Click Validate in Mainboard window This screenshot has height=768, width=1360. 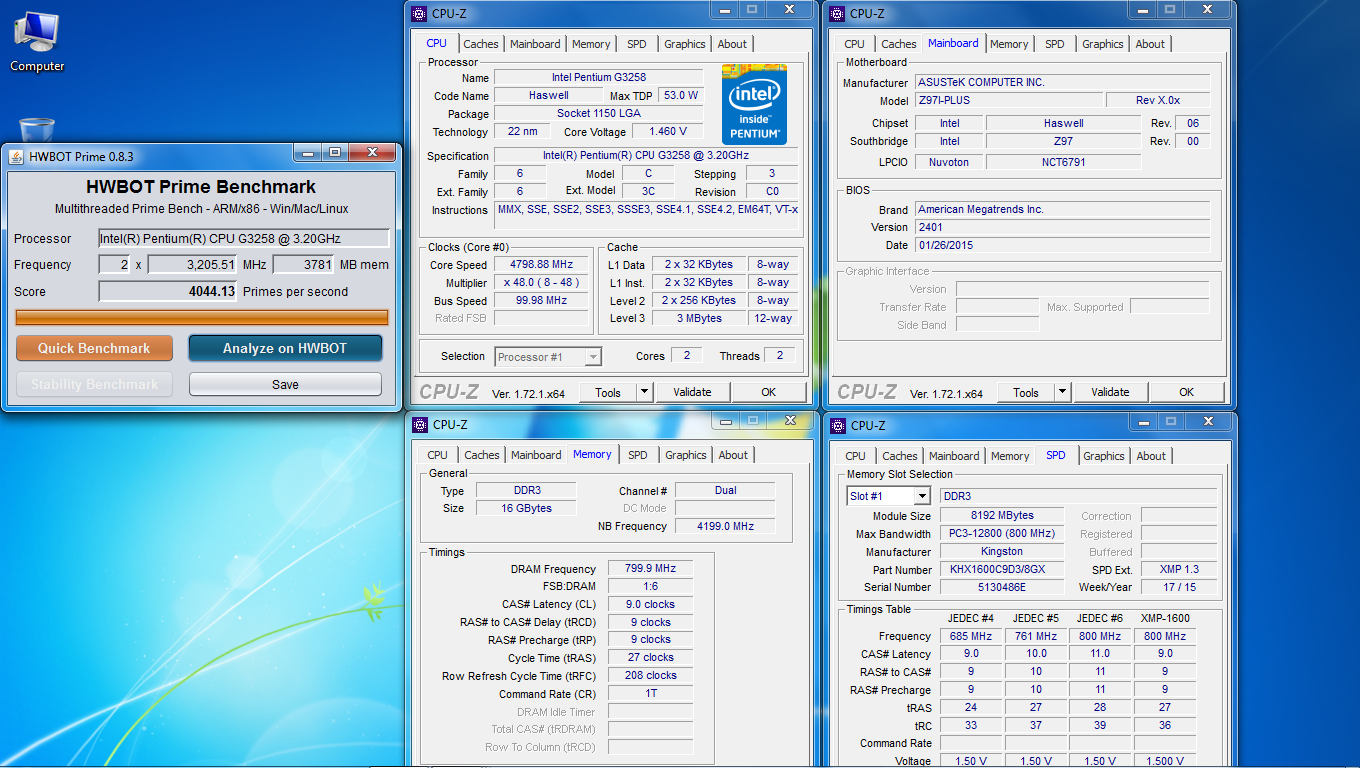point(1110,392)
